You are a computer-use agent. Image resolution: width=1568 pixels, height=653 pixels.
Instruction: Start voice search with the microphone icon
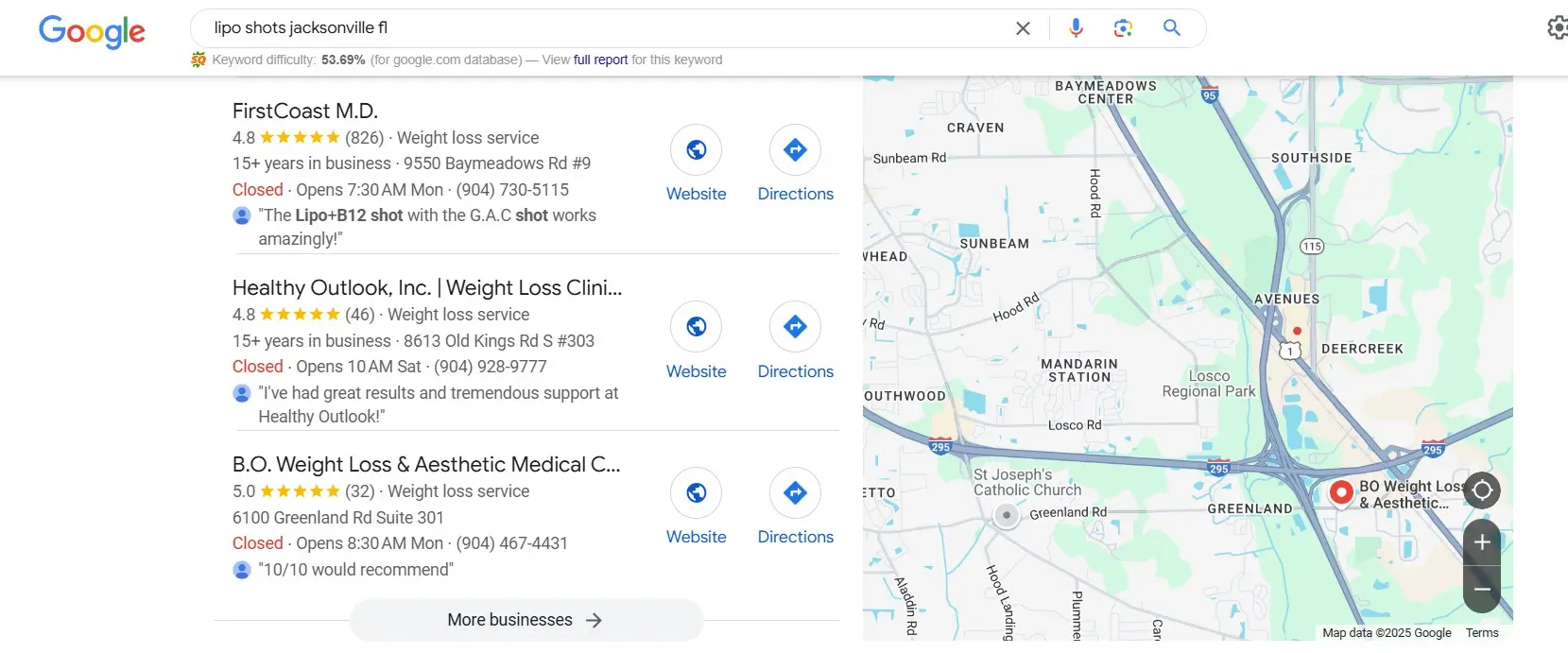(x=1076, y=28)
